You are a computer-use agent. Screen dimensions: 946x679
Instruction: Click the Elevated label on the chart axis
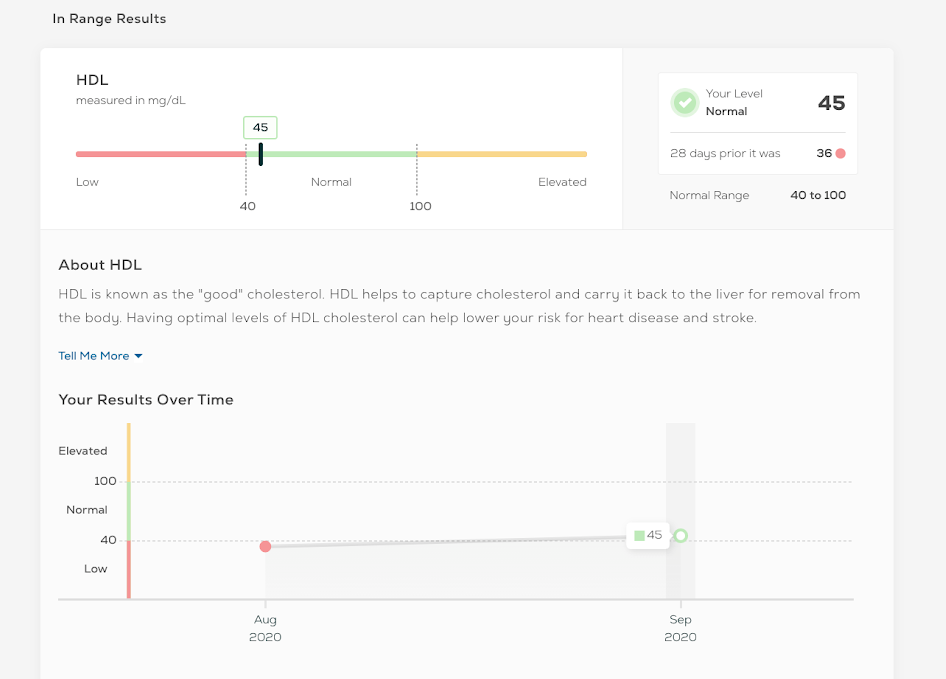[83, 451]
